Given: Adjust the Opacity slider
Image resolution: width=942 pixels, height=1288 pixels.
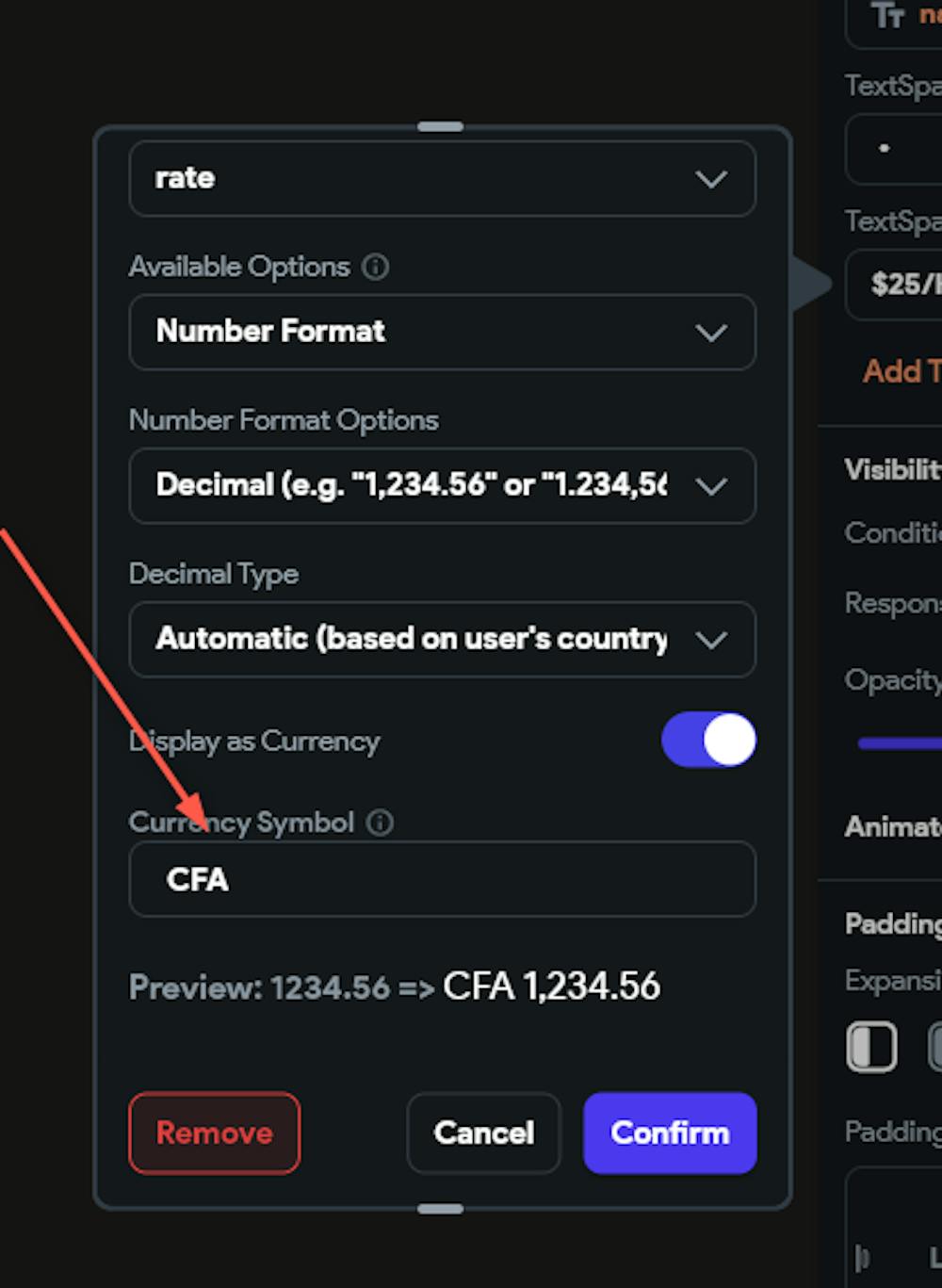Looking at the screenshot, I should click(x=898, y=743).
